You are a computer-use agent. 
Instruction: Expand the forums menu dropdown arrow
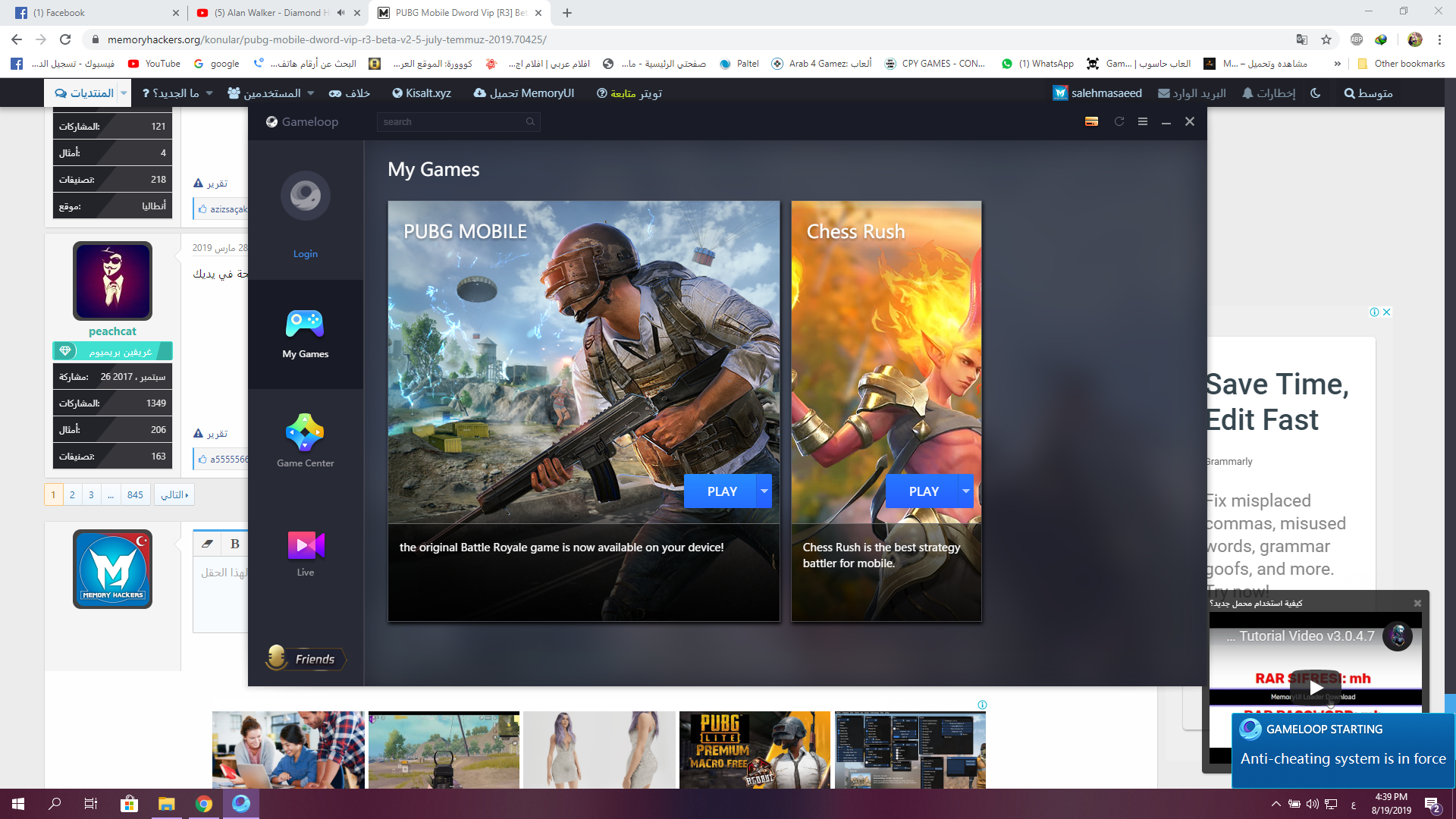click(x=124, y=93)
